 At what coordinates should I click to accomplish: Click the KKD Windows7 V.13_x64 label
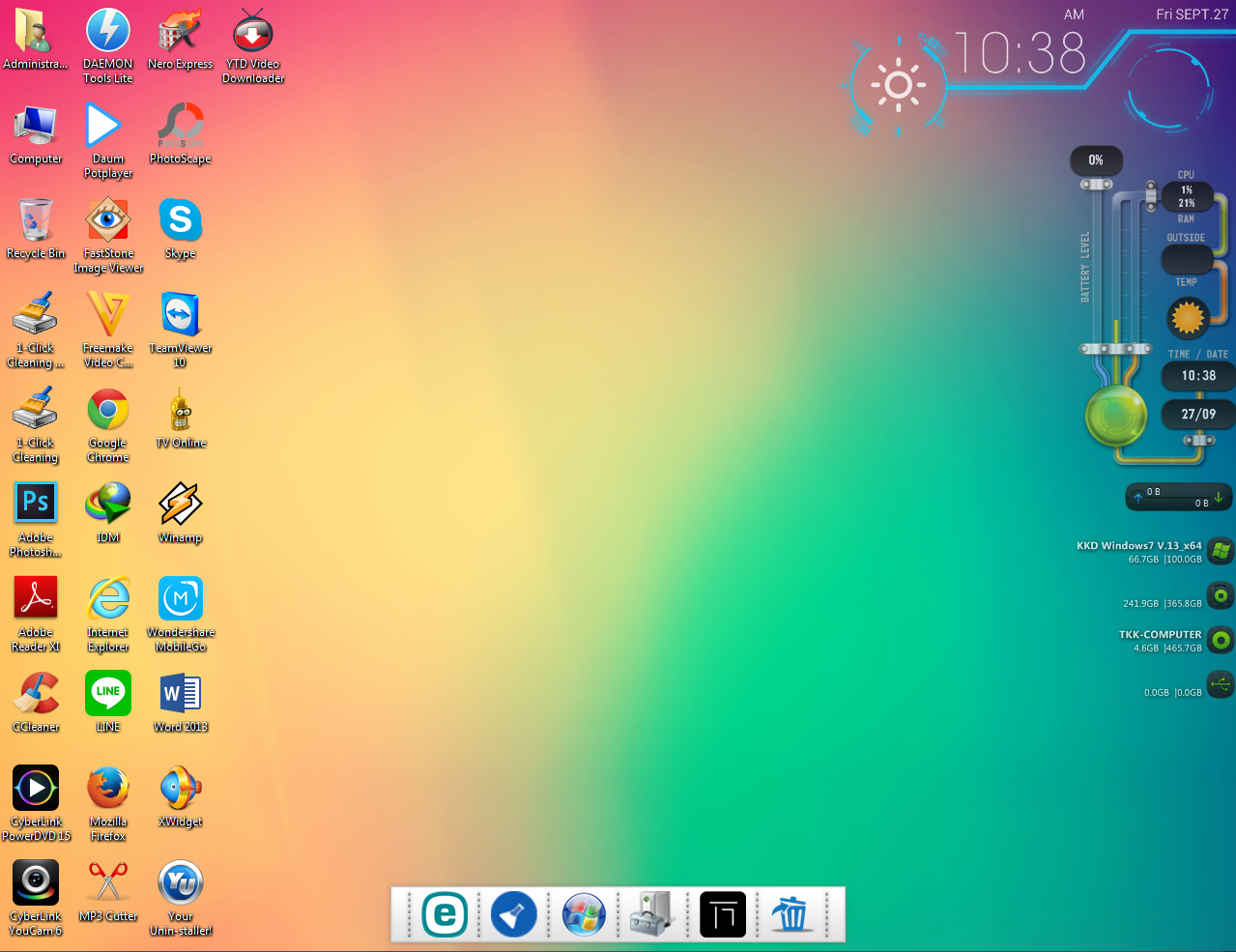click(1139, 546)
